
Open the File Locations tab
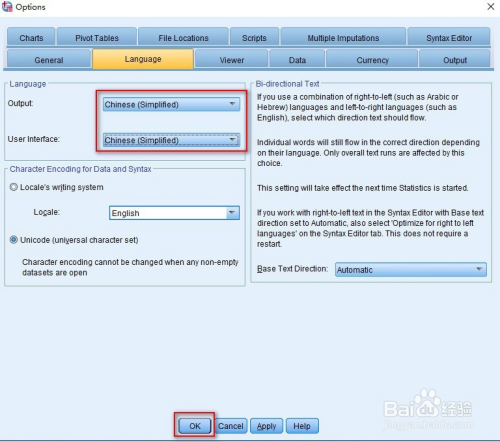point(183,37)
